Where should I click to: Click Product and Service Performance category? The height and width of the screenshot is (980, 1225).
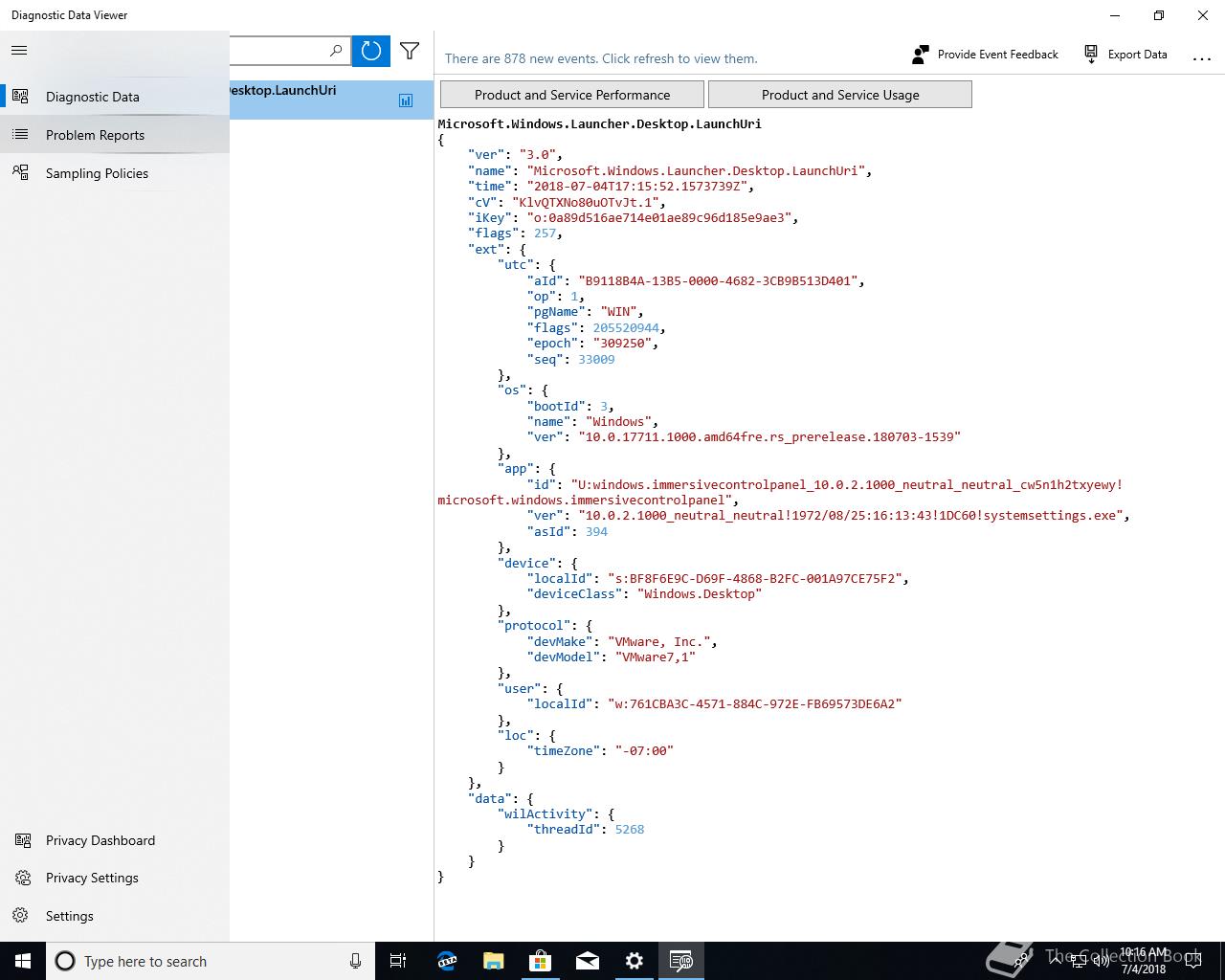[572, 95]
